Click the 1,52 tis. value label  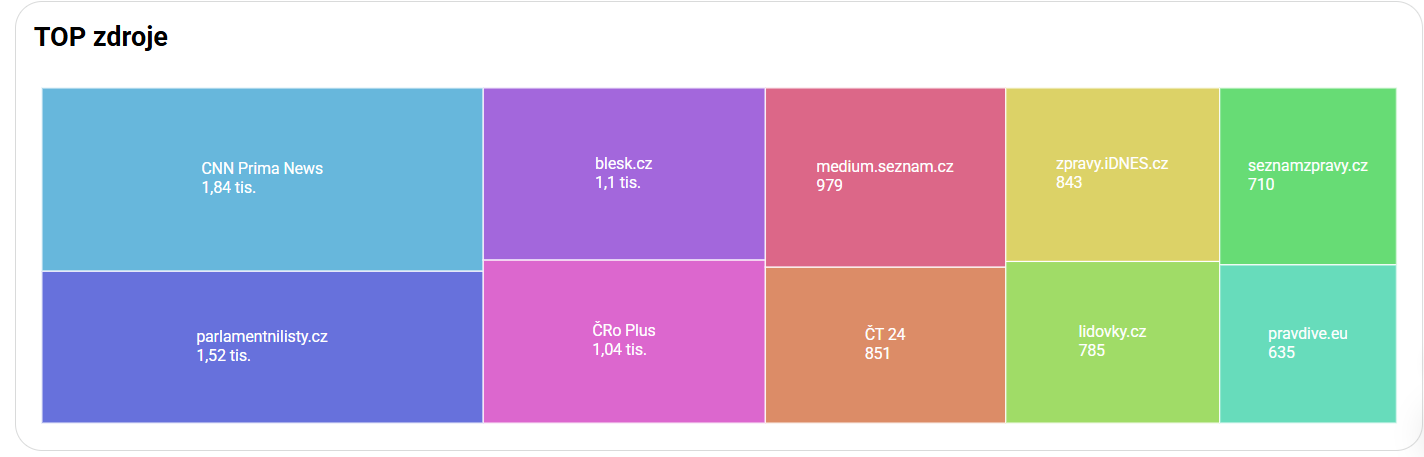tap(224, 355)
